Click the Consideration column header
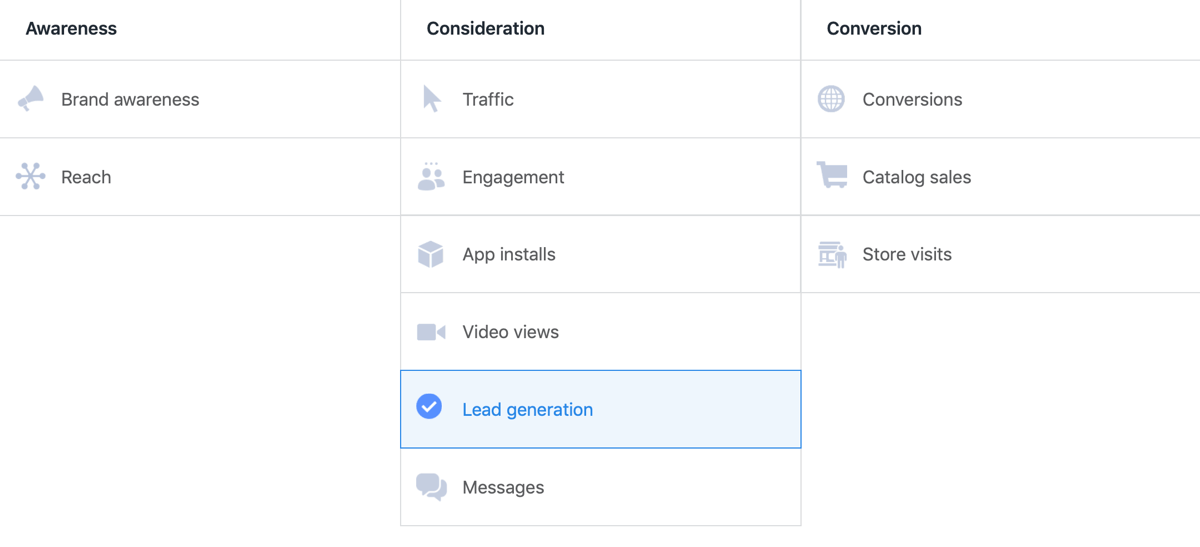The width and height of the screenshot is (1200, 547). 485,29
